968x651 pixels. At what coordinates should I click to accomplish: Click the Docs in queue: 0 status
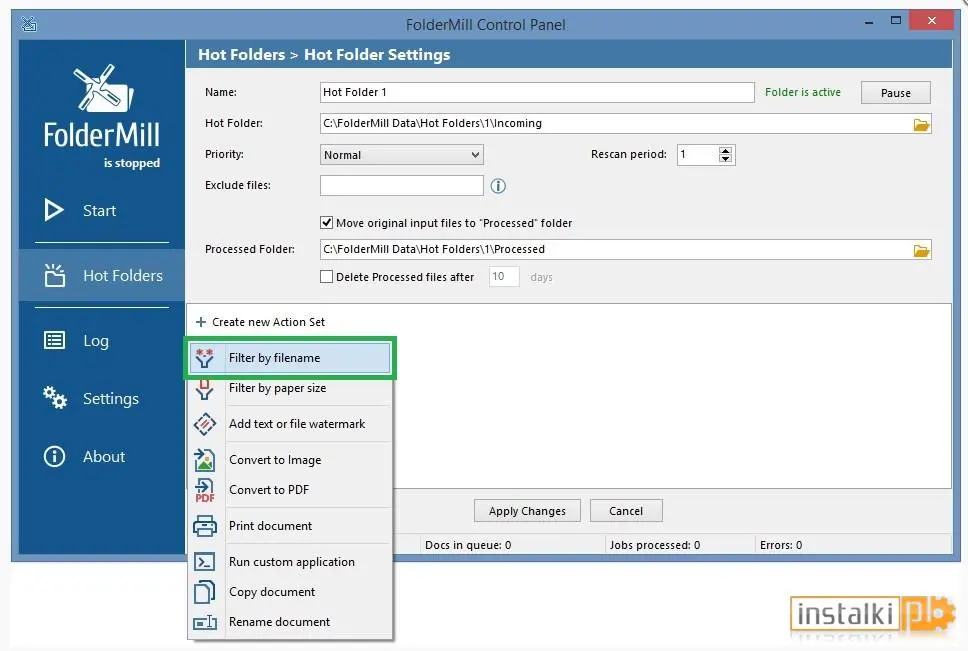pyautogui.click(x=468, y=545)
